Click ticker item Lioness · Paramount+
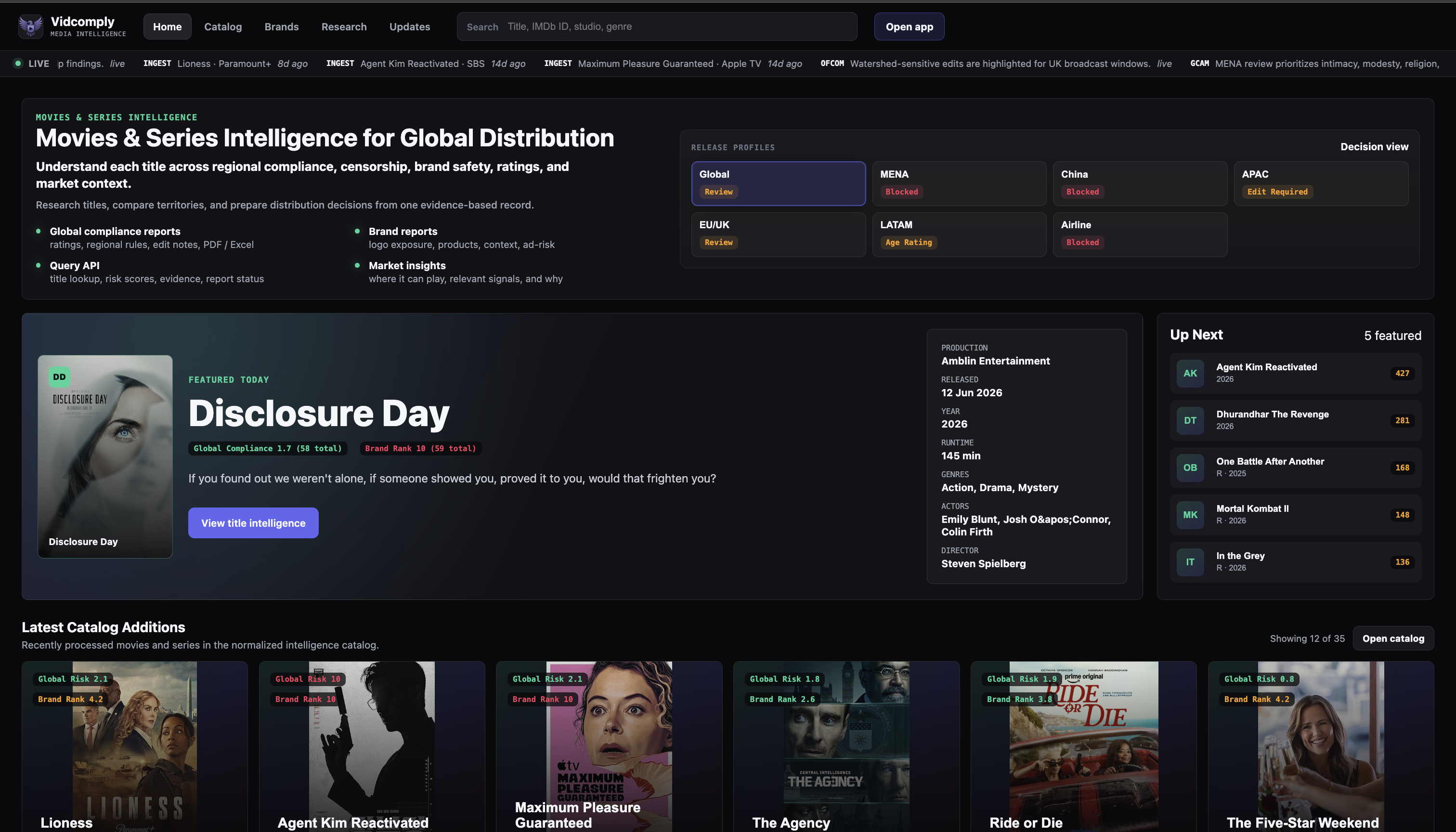 (225, 64)
